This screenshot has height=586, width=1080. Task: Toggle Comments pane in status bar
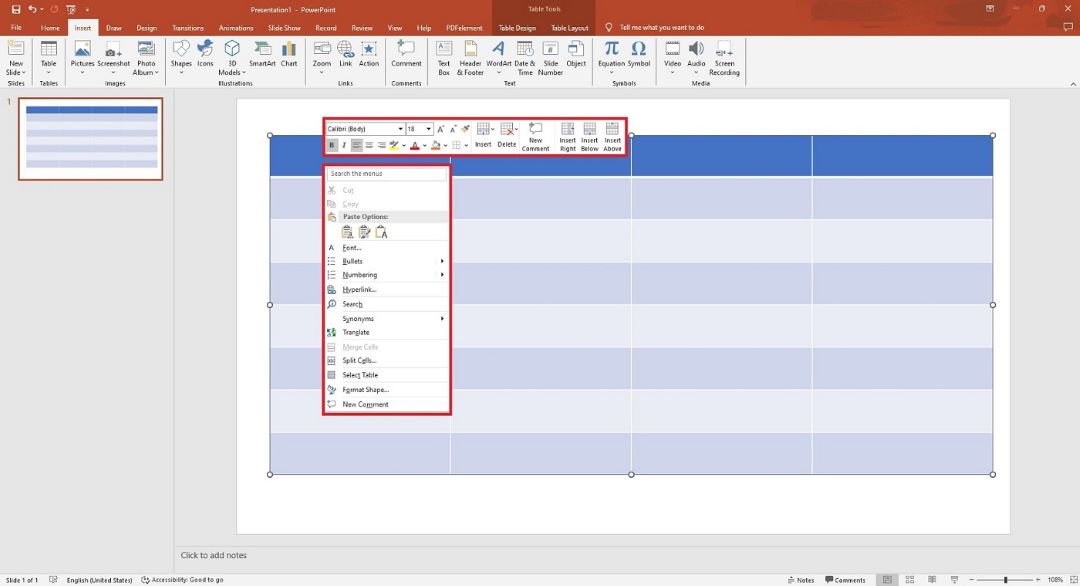tap(845, 580)
